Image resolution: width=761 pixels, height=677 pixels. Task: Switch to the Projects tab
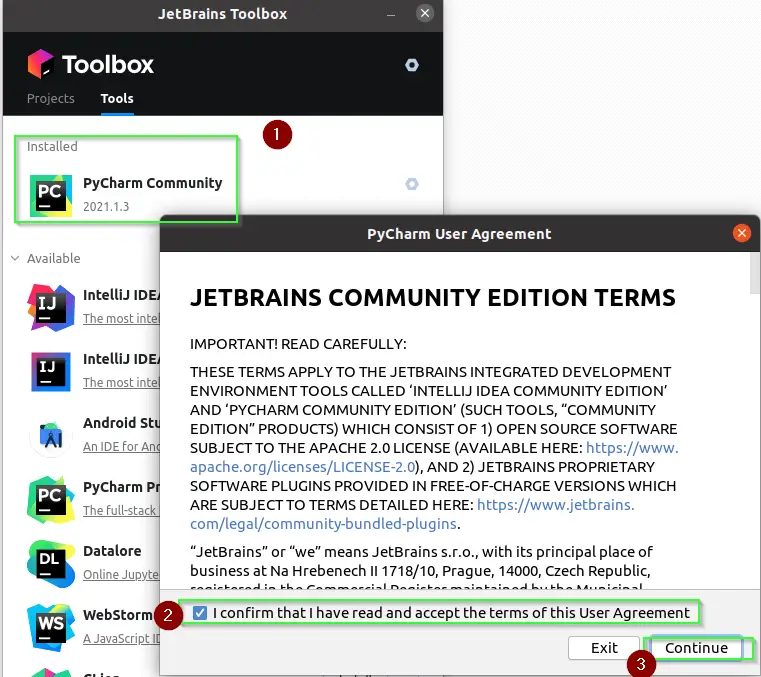point(50,99)
